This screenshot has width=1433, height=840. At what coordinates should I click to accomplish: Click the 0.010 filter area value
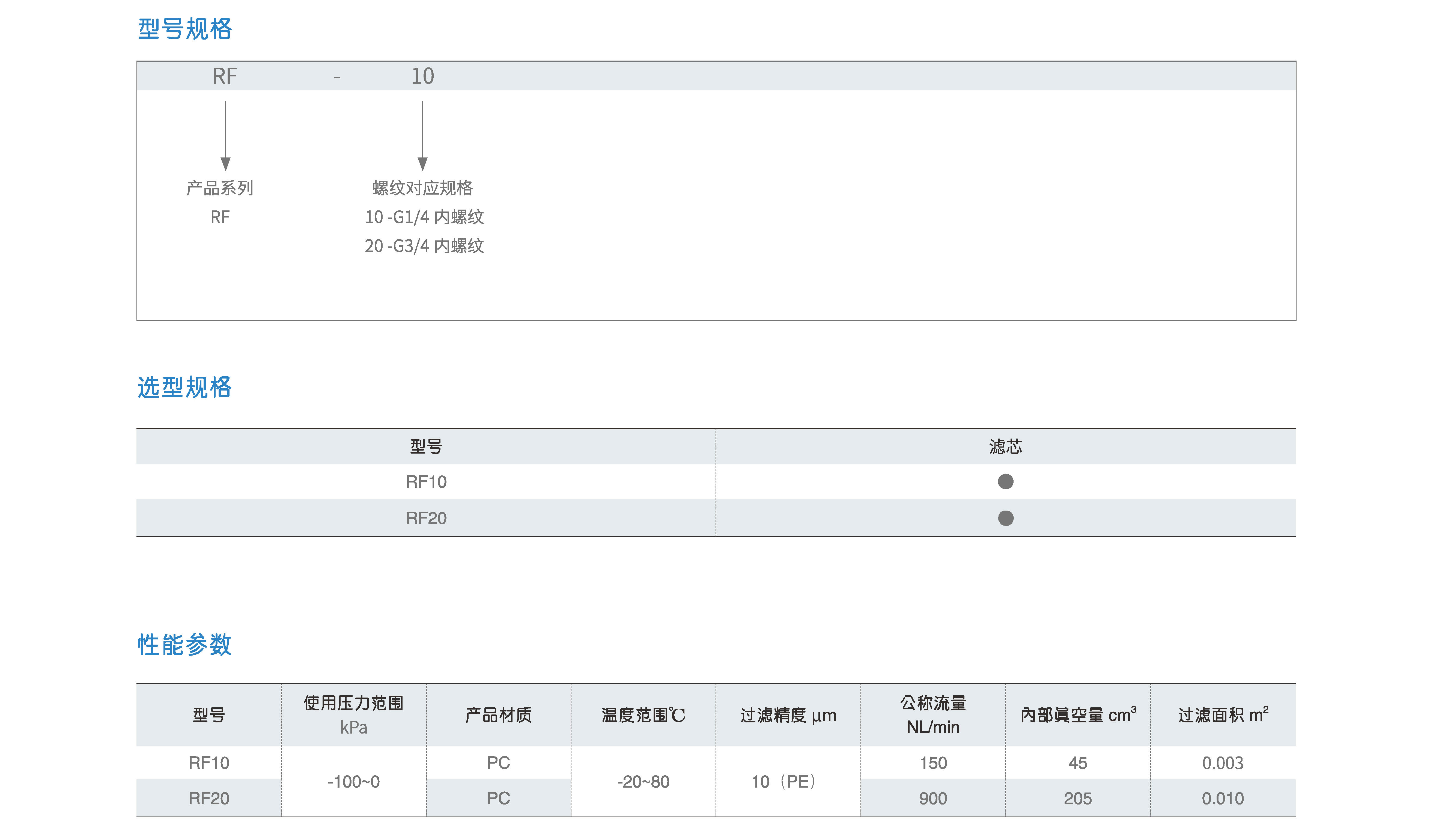click(1223, 799)
